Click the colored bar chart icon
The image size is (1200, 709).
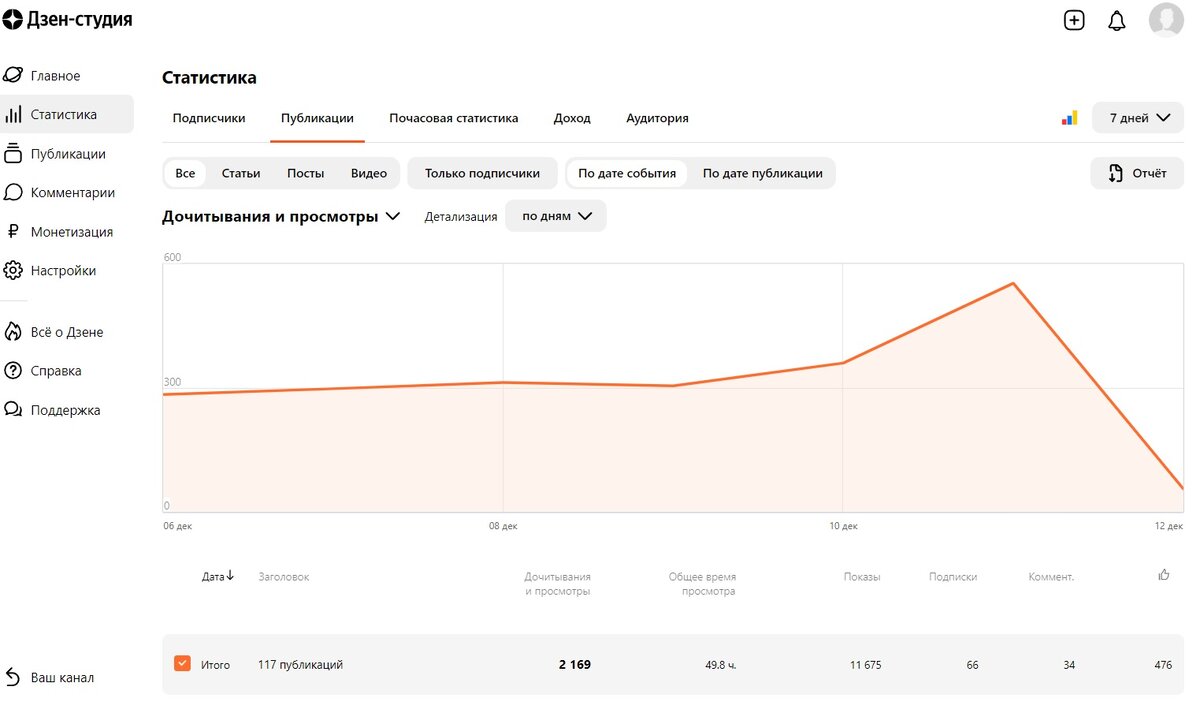tap(1070, 118)
